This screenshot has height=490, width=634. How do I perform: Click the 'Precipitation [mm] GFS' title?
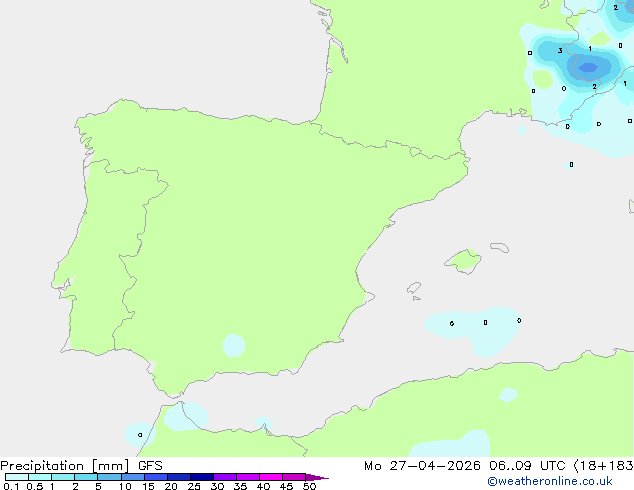81,466
